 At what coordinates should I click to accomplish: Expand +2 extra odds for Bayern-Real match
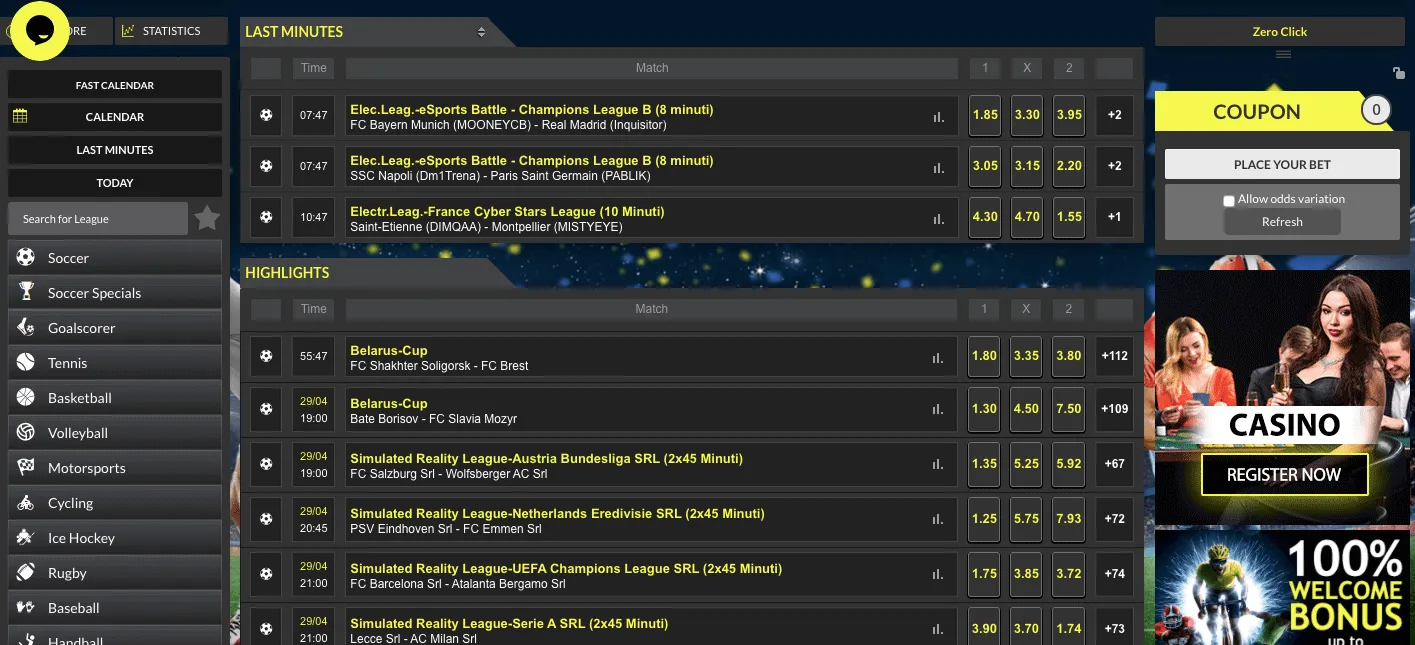pos(1113,115)
